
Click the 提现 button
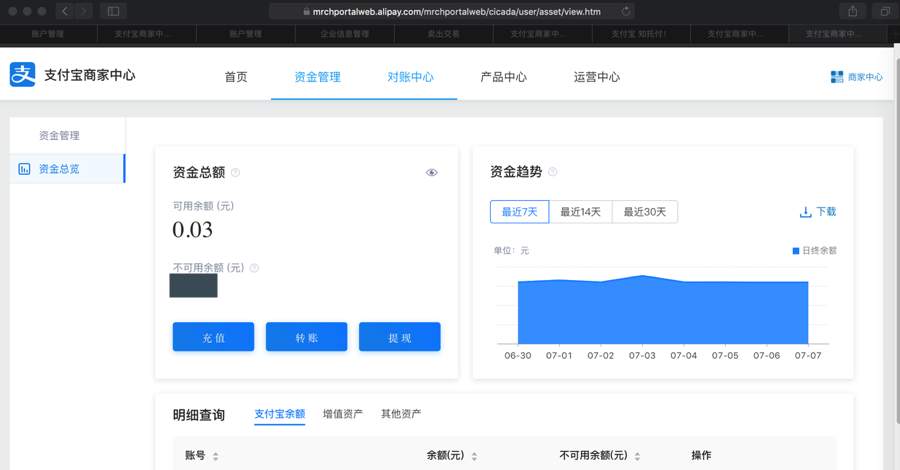pyautogui.click(x=399, y=337)
